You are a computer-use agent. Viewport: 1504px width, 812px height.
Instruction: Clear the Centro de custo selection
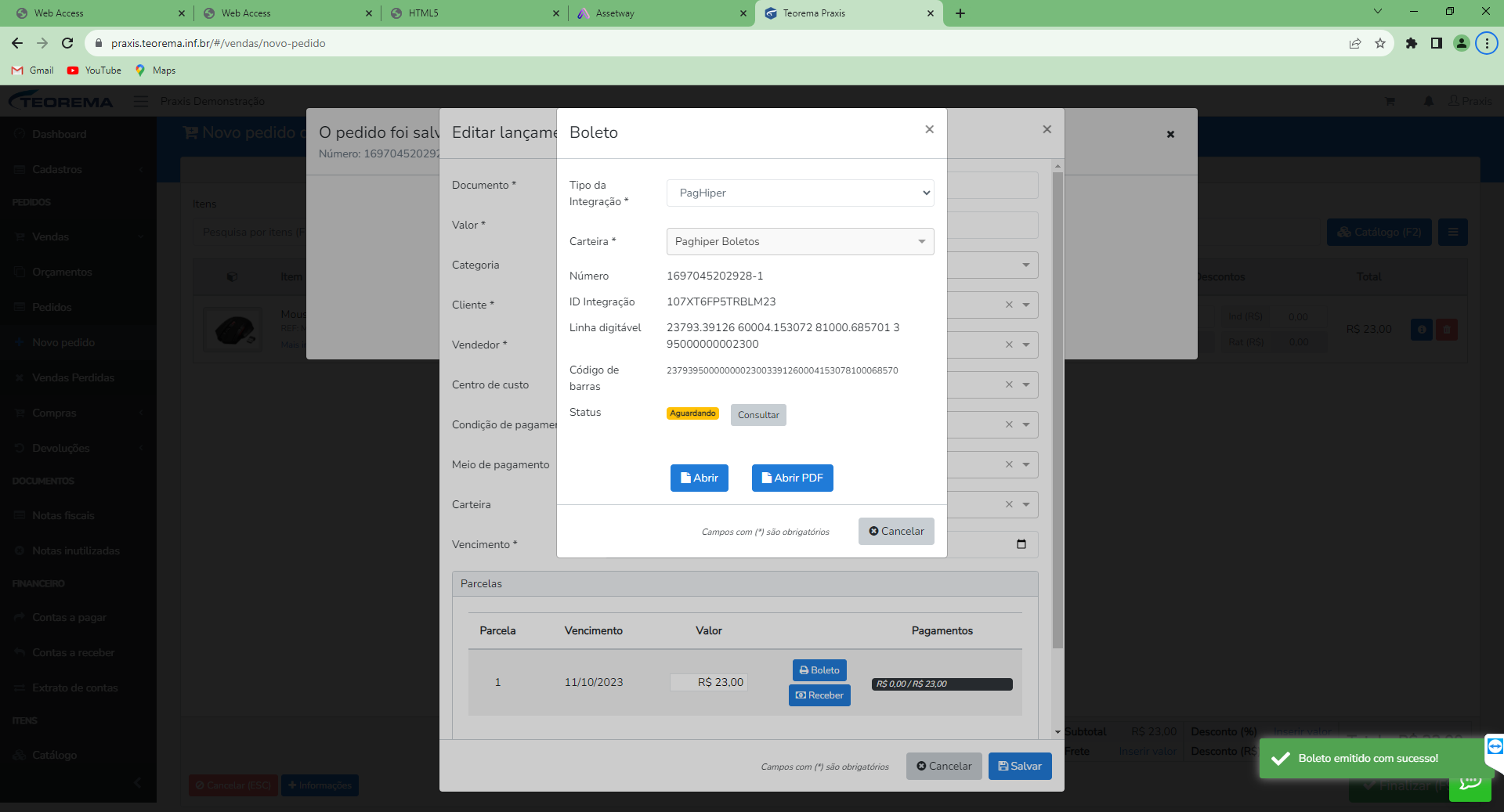tap(1009, 384)
